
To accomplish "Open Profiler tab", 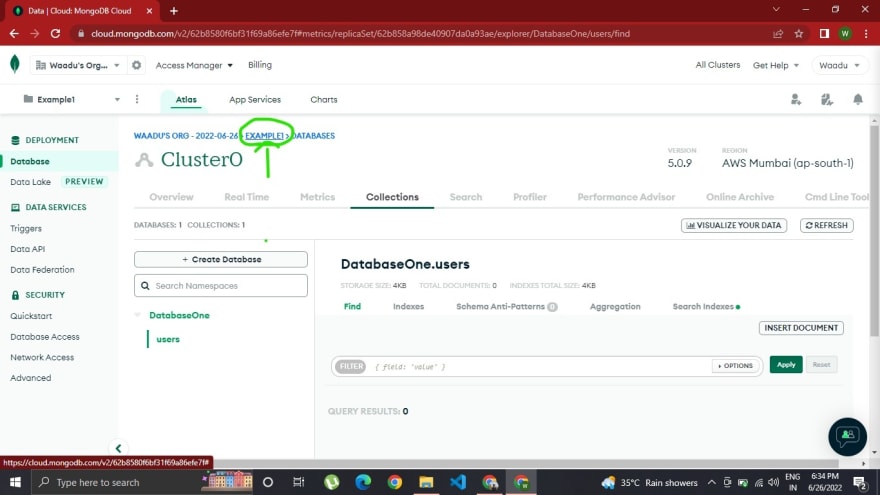I will click(530, 197).
